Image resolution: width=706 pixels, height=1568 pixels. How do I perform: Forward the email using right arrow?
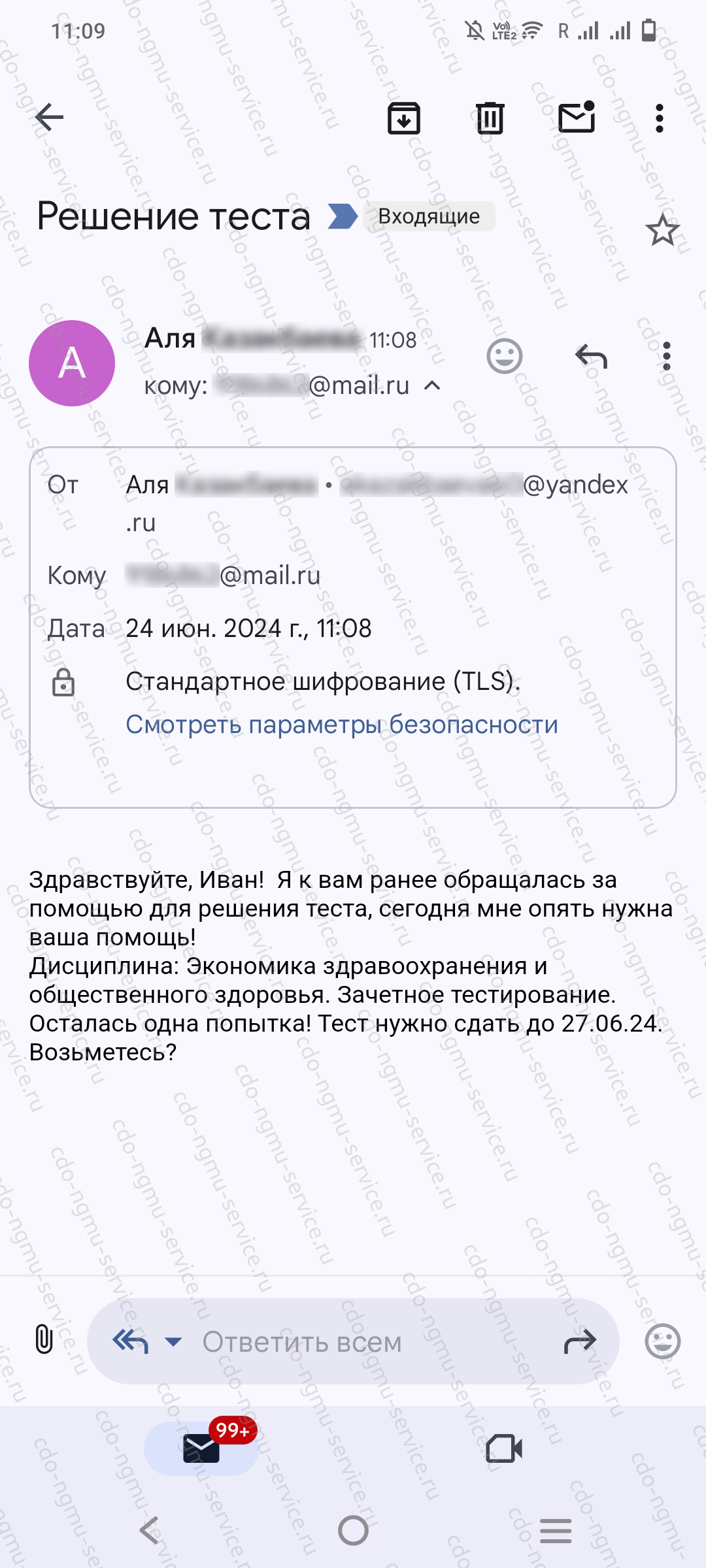point(580,1341)
